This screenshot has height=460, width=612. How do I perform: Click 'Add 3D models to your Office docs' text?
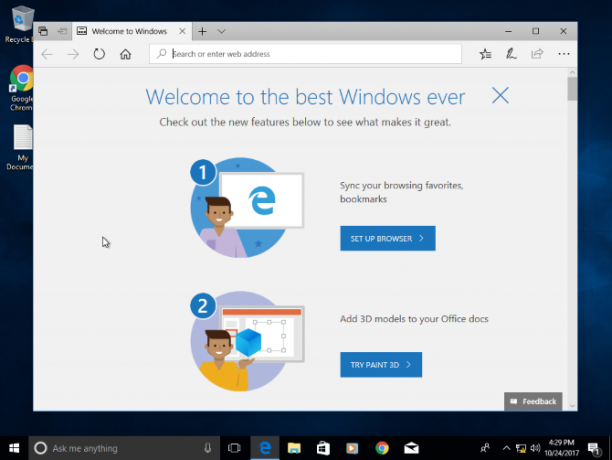point(414,319)
